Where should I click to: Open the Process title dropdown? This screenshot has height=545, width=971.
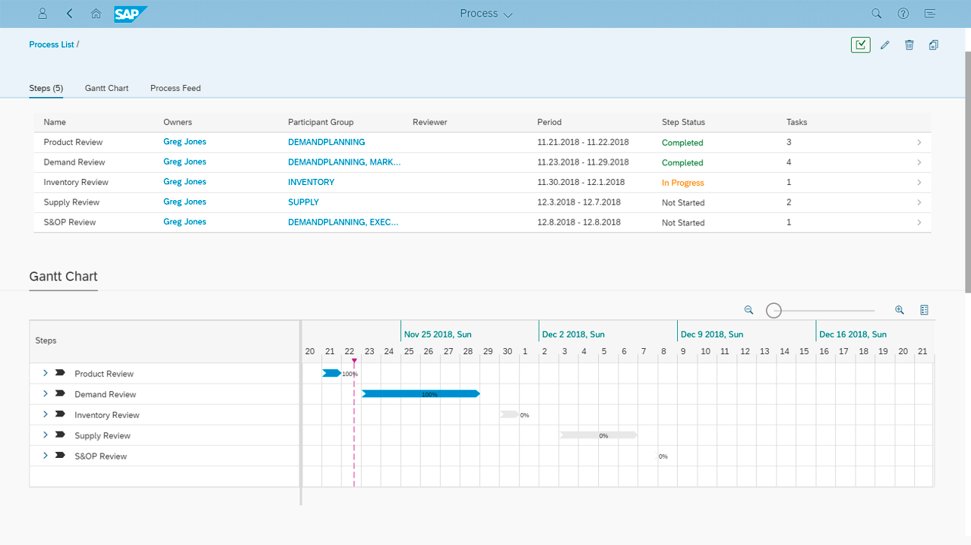486,13
